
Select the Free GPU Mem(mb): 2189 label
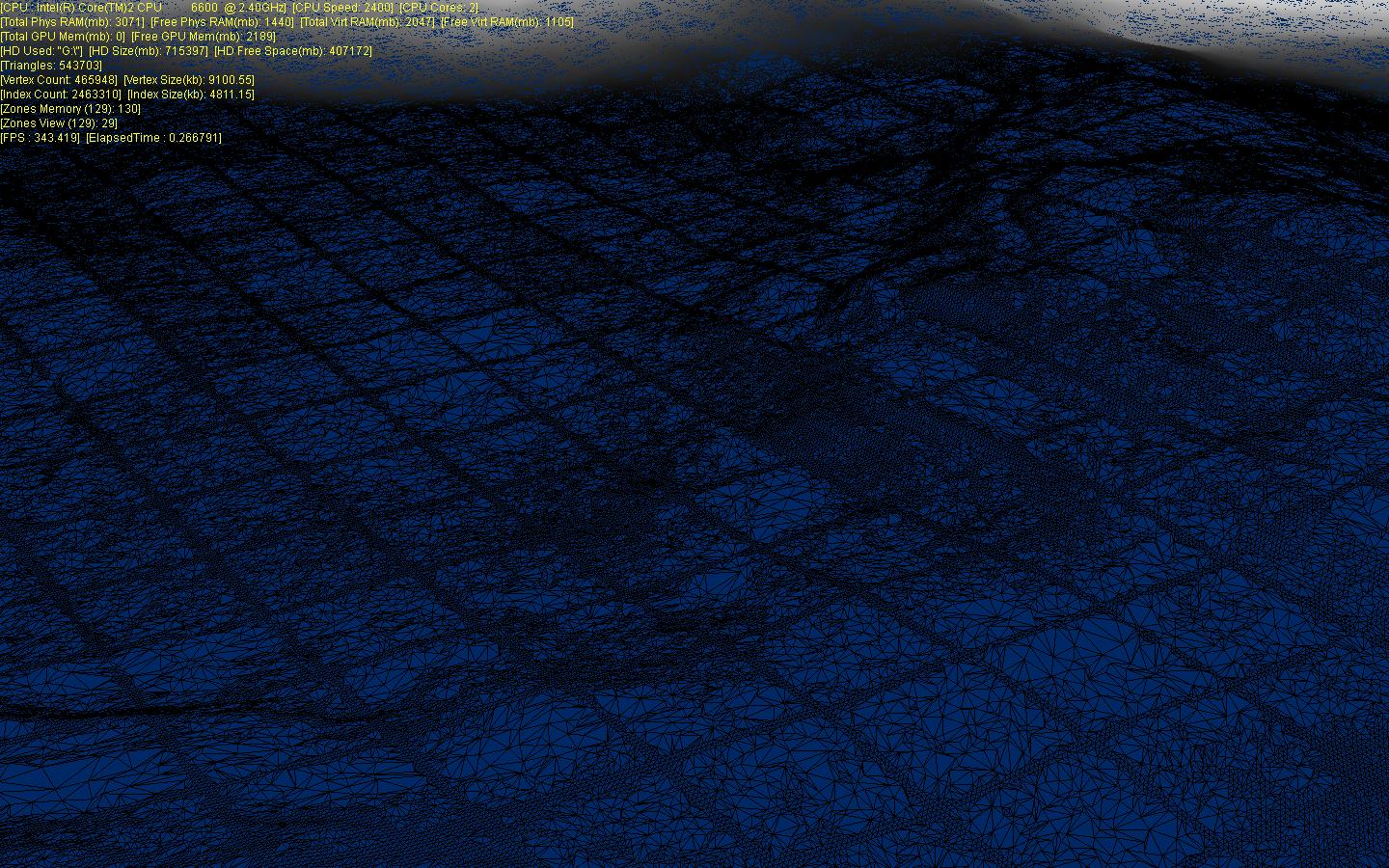204,37
